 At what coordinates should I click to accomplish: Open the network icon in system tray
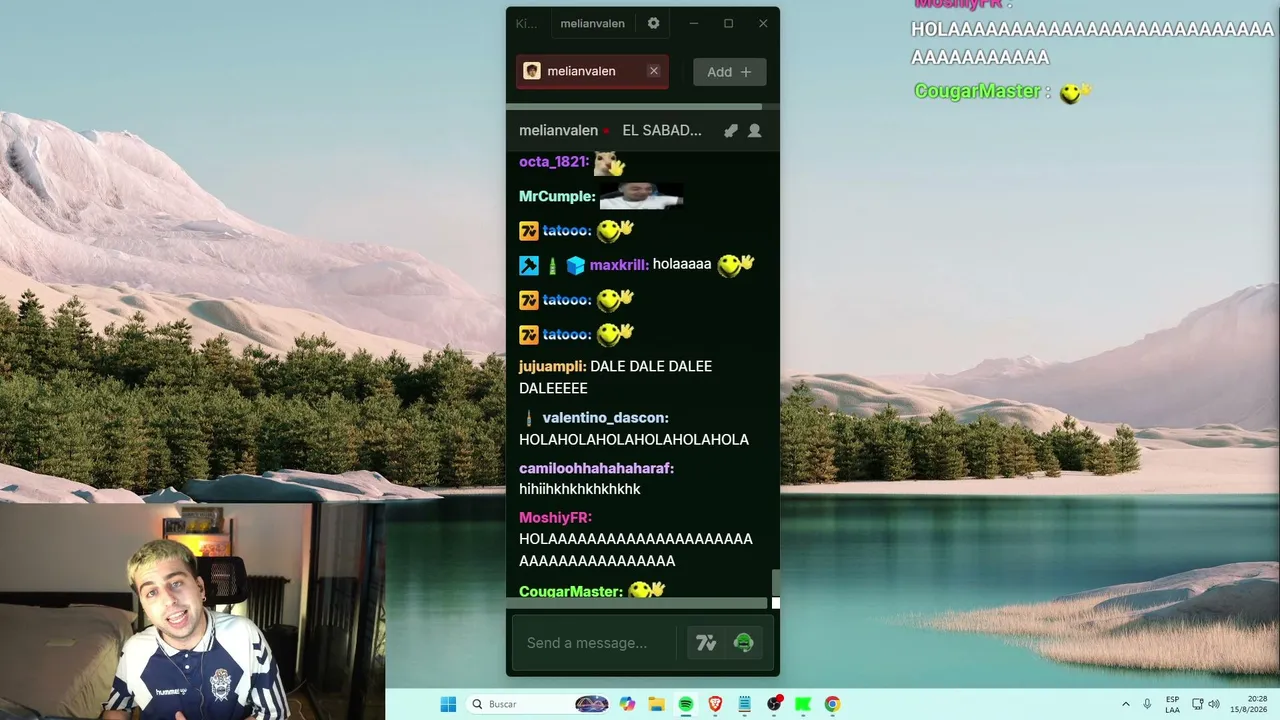click(x=1198, y=704)
